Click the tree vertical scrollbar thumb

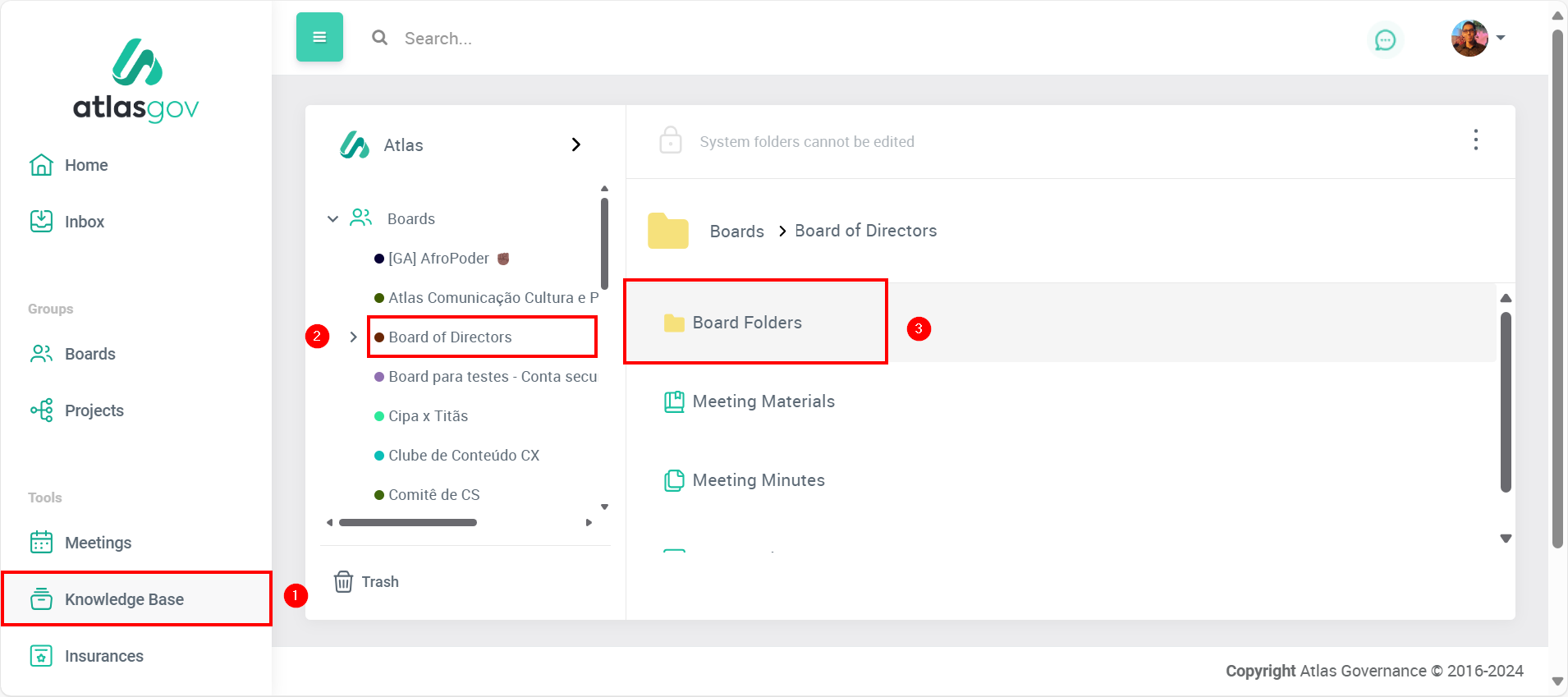tap(604, 244)
